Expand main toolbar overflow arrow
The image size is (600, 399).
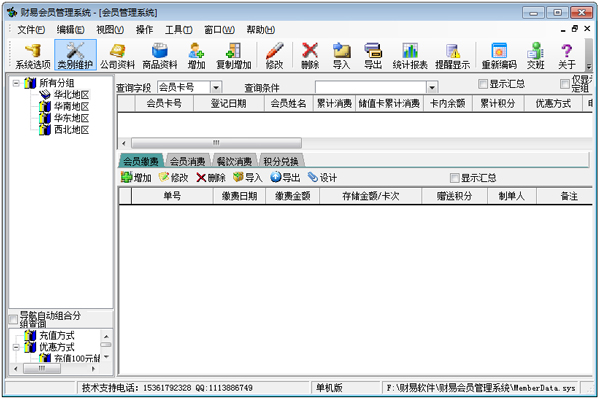[x=589, y=66]
